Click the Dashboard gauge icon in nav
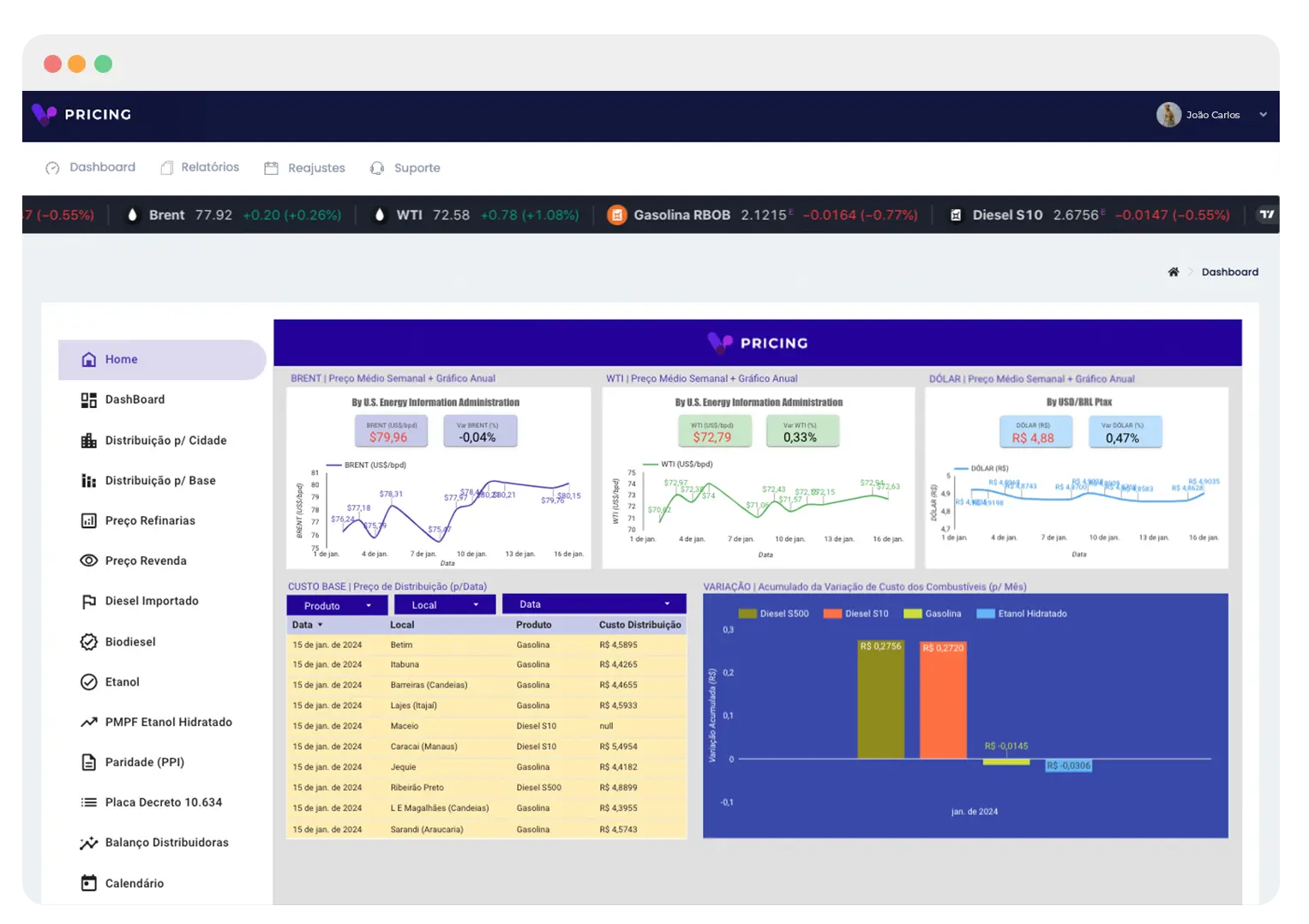Screen dimensions: 1309x924 pos(52,168)
